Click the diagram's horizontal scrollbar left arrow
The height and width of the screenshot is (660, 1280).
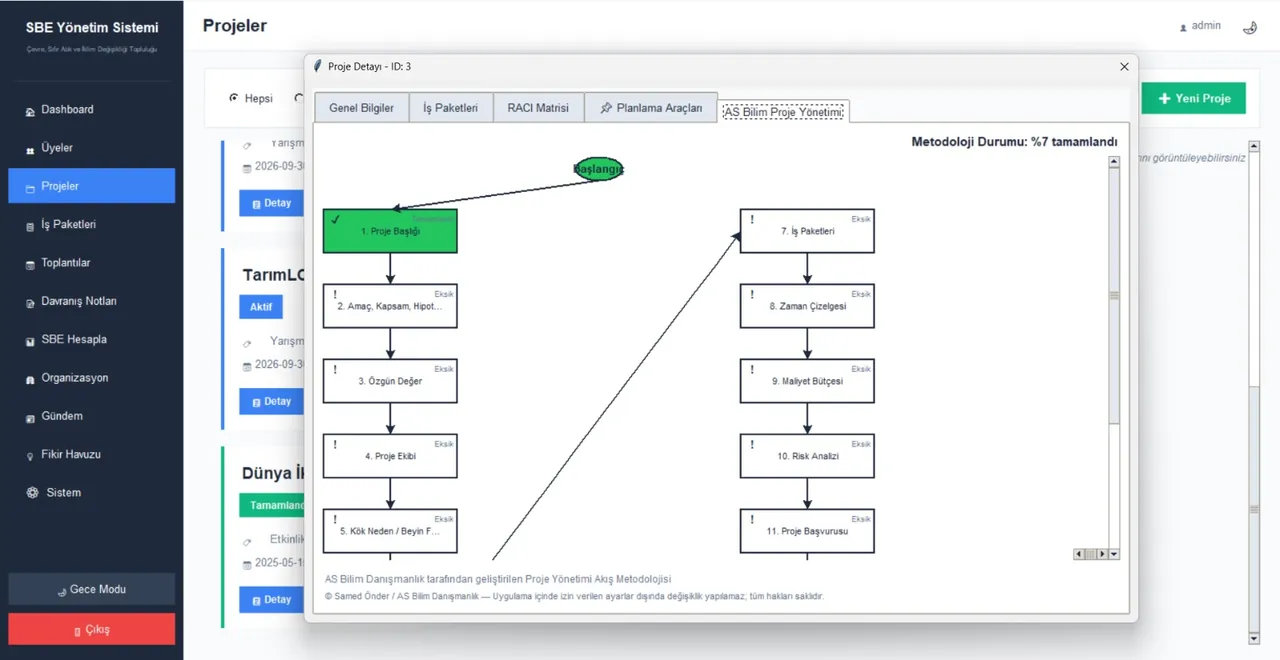pos(1079,554)
